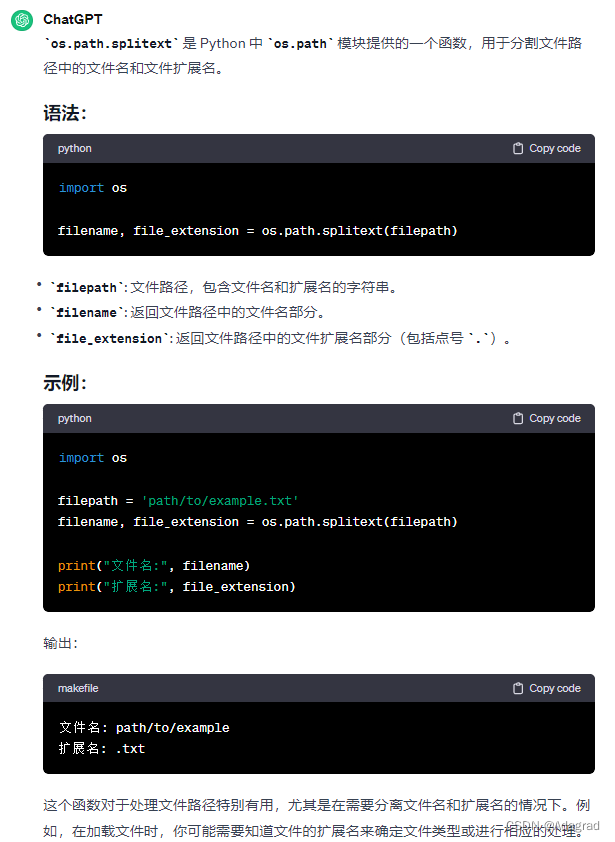Click the ChatGPT avatar icon
Image resolution: width=615 pixels, height=842 pixels.
coord(22,19)
